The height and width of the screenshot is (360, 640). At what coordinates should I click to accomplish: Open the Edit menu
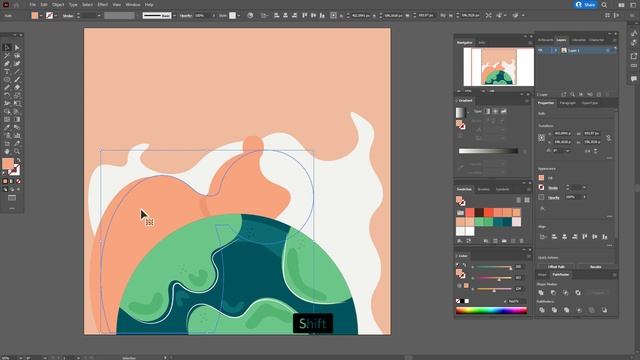click(x=44, y=4)
